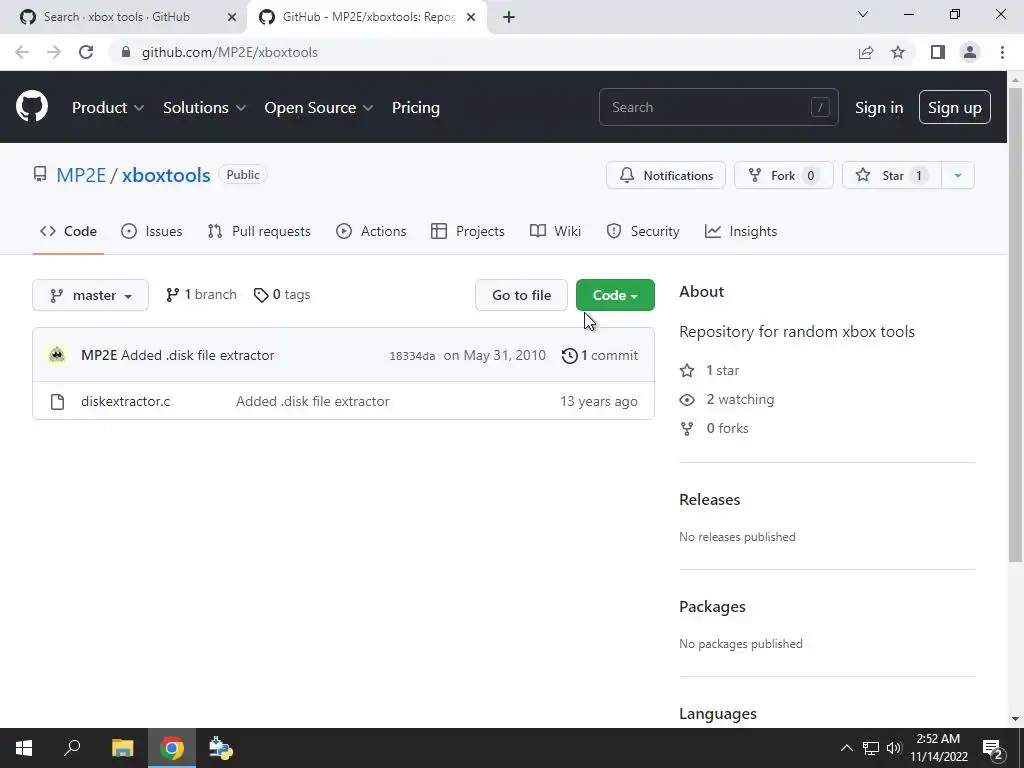Click the Releases heading link
The width and height of the screenshot is (1024, 768).
pos(710,500)
